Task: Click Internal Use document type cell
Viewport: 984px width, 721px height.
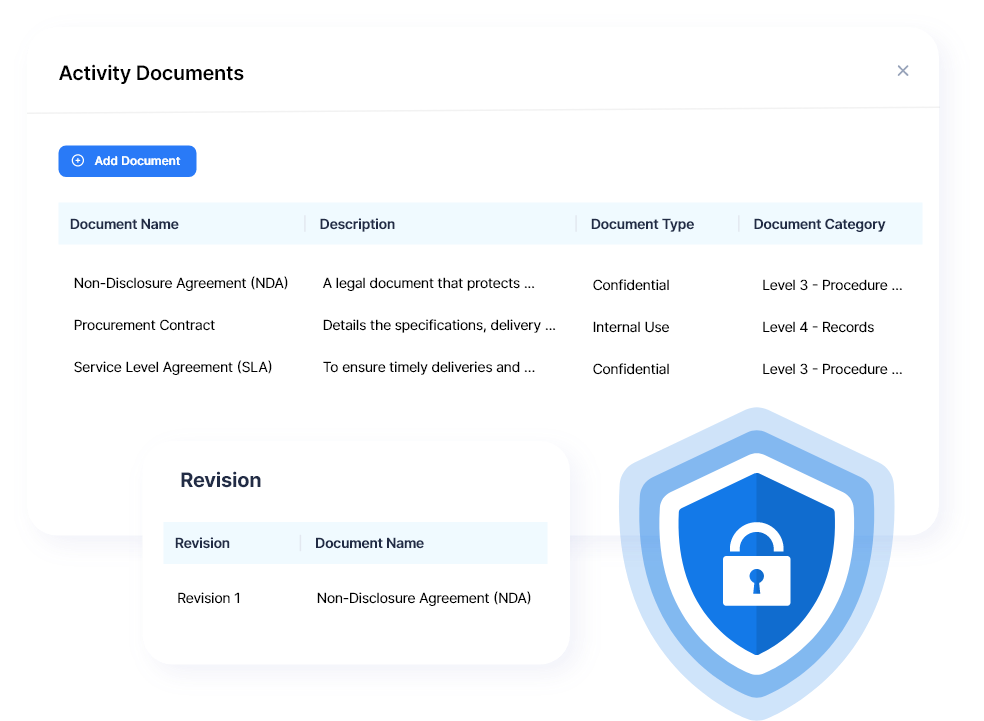Action: coord(631,327)
